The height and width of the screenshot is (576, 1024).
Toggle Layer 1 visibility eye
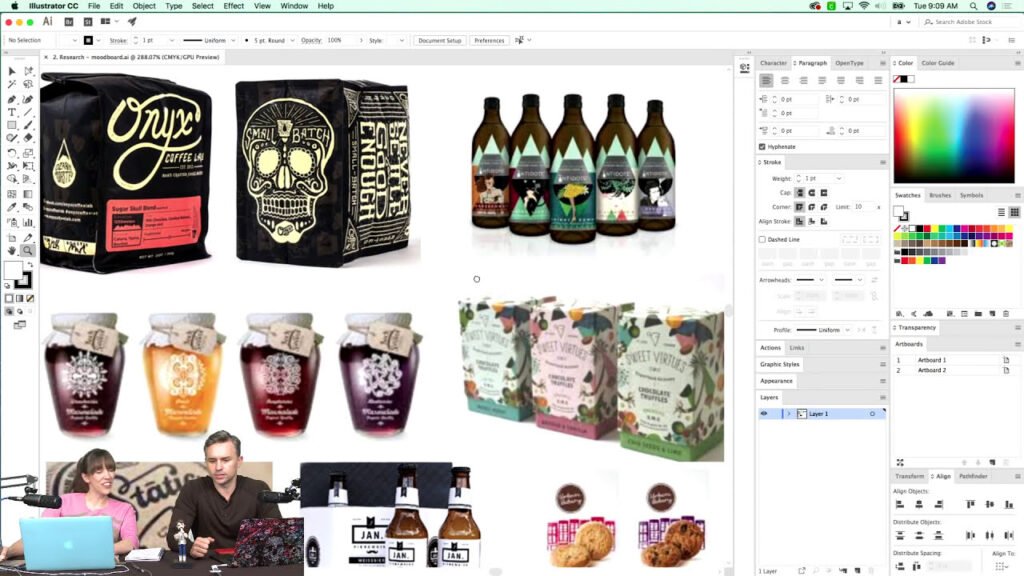pyautogui.click(x=763, y=413)
